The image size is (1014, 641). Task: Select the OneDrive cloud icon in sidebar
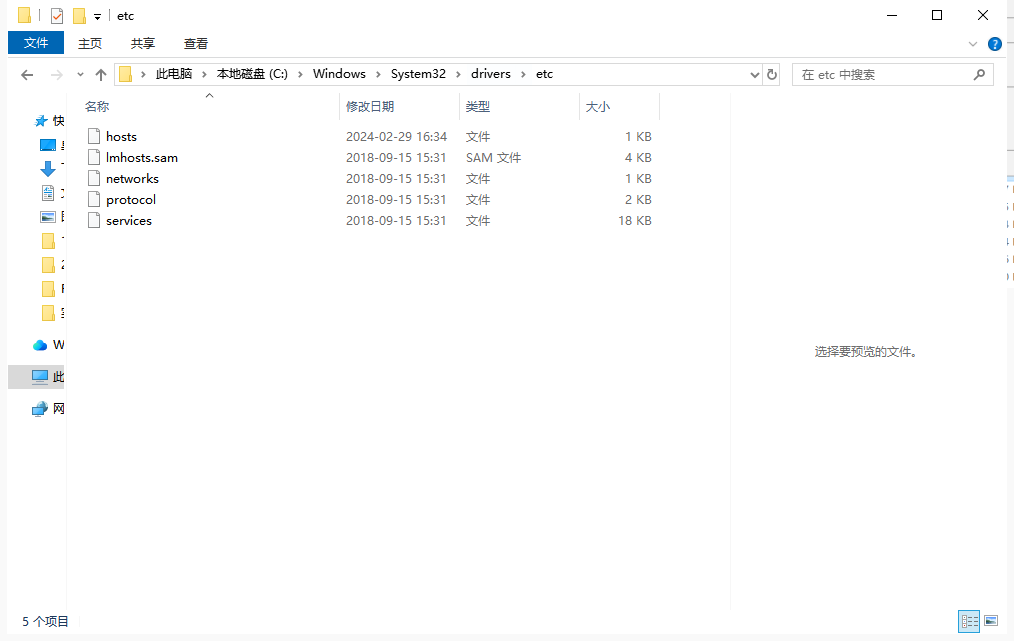tap(40, 345)
